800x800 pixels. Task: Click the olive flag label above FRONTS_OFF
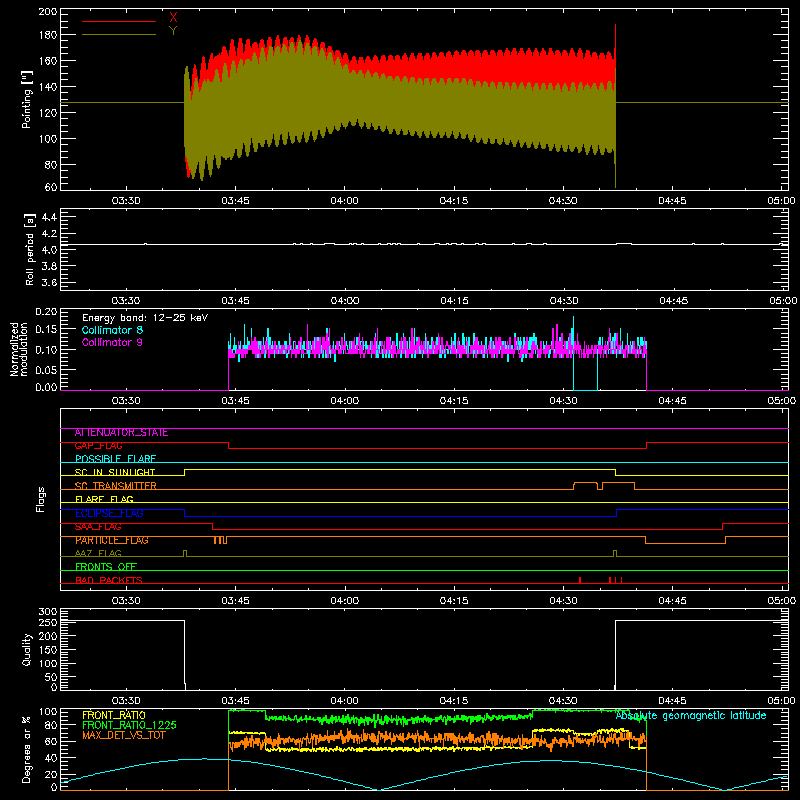[98, 553]
